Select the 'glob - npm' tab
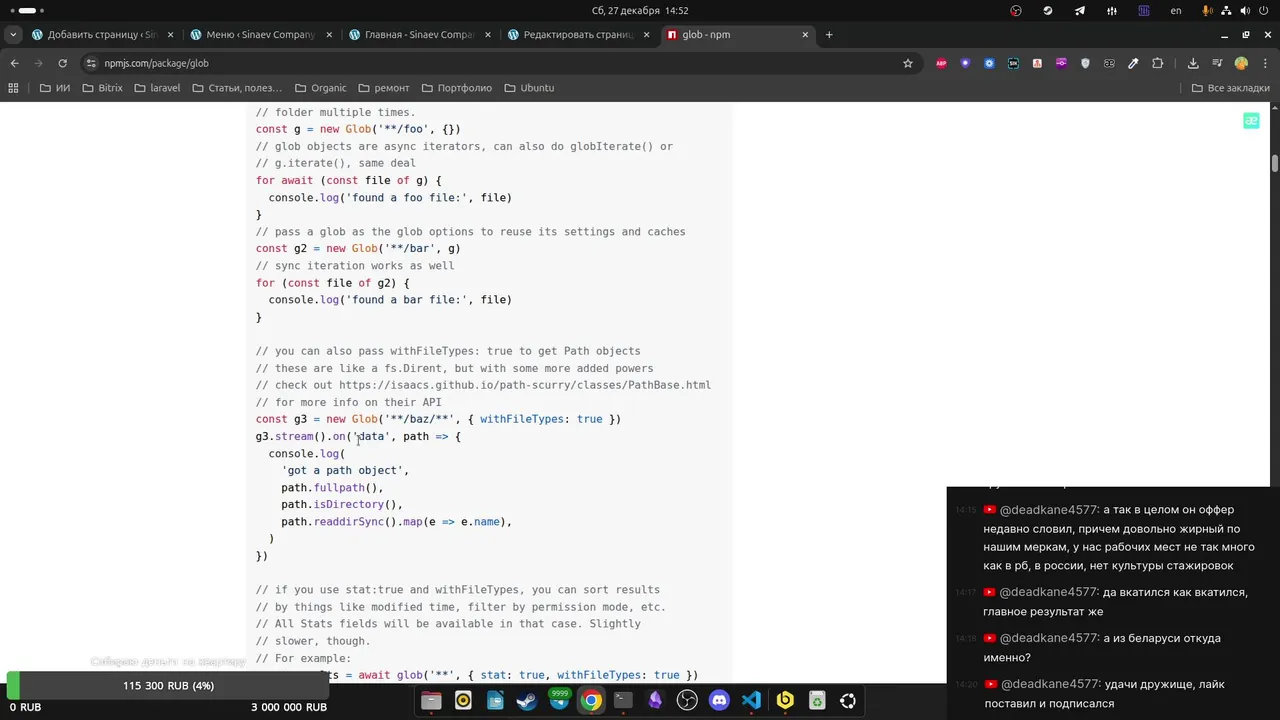 738,35
